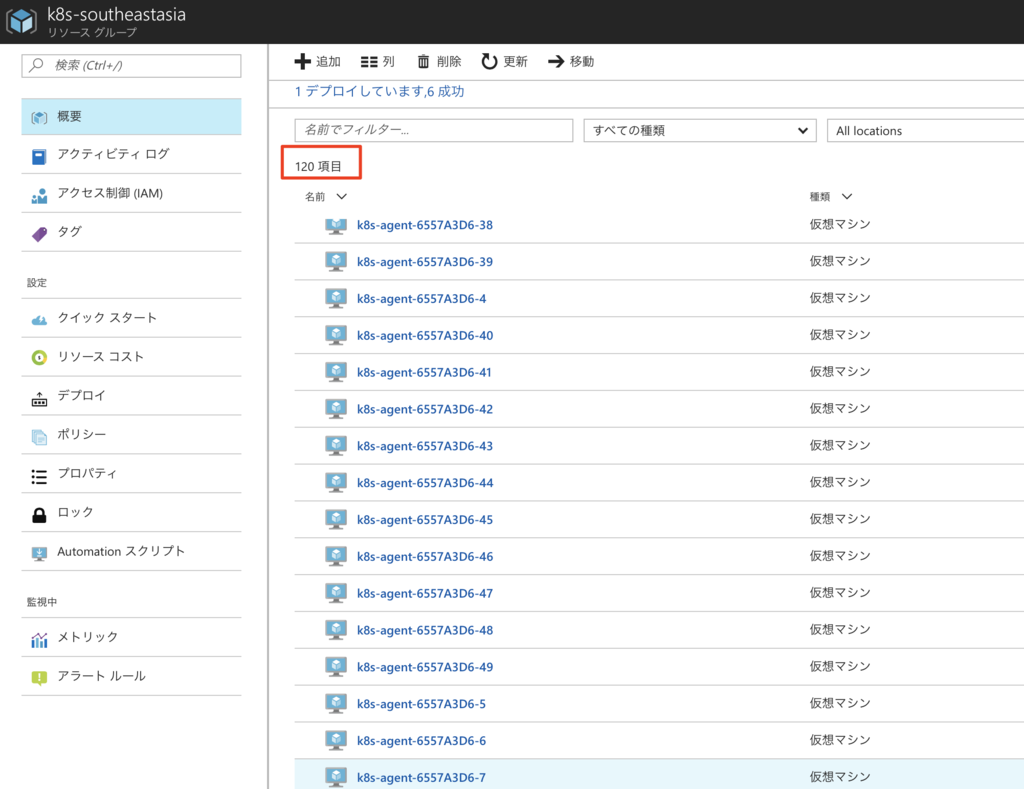1024x789 pixels.
Task: Click the 削除 button label
Action: 449,61
